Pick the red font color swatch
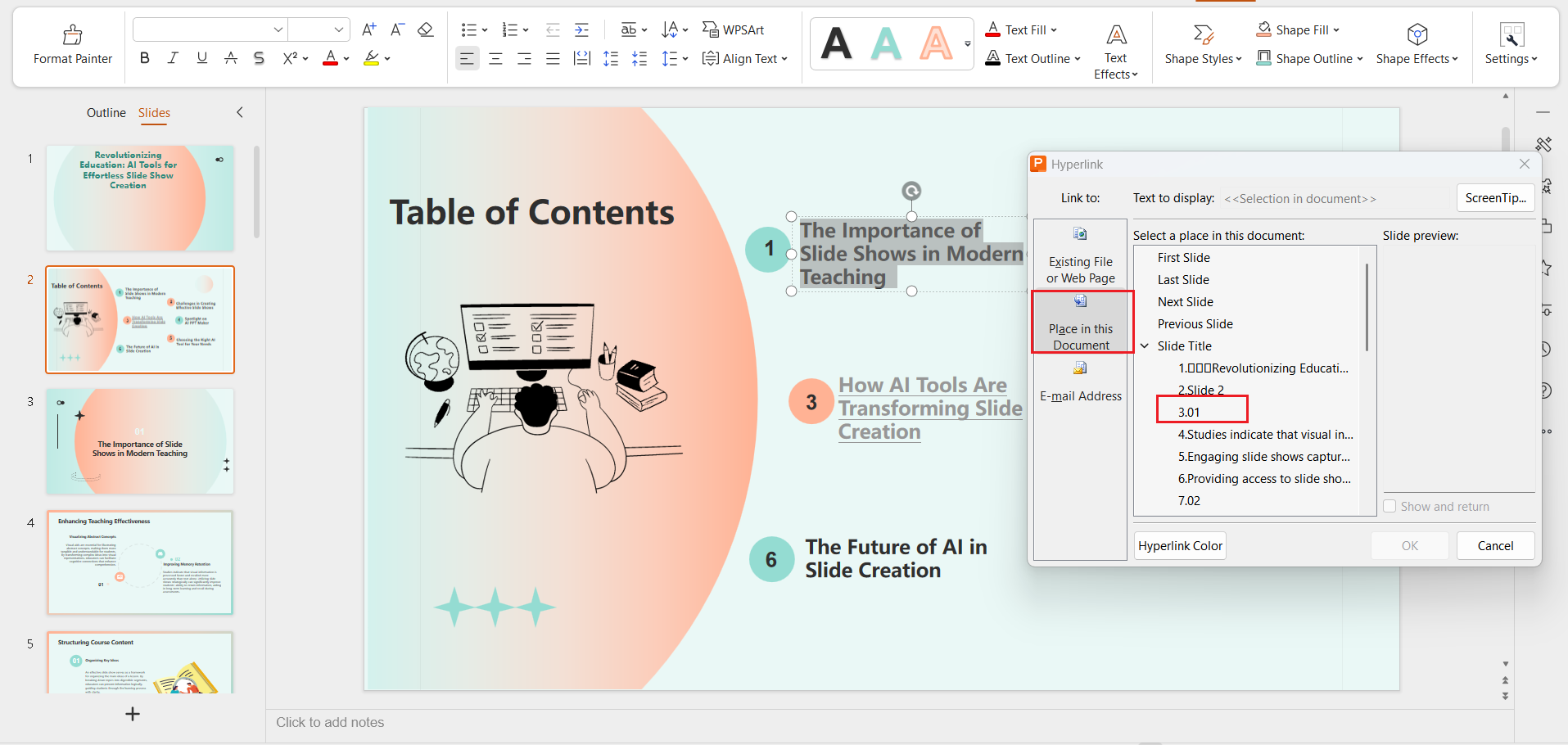Screen dimensions: 1568x745 coord(330,57)
